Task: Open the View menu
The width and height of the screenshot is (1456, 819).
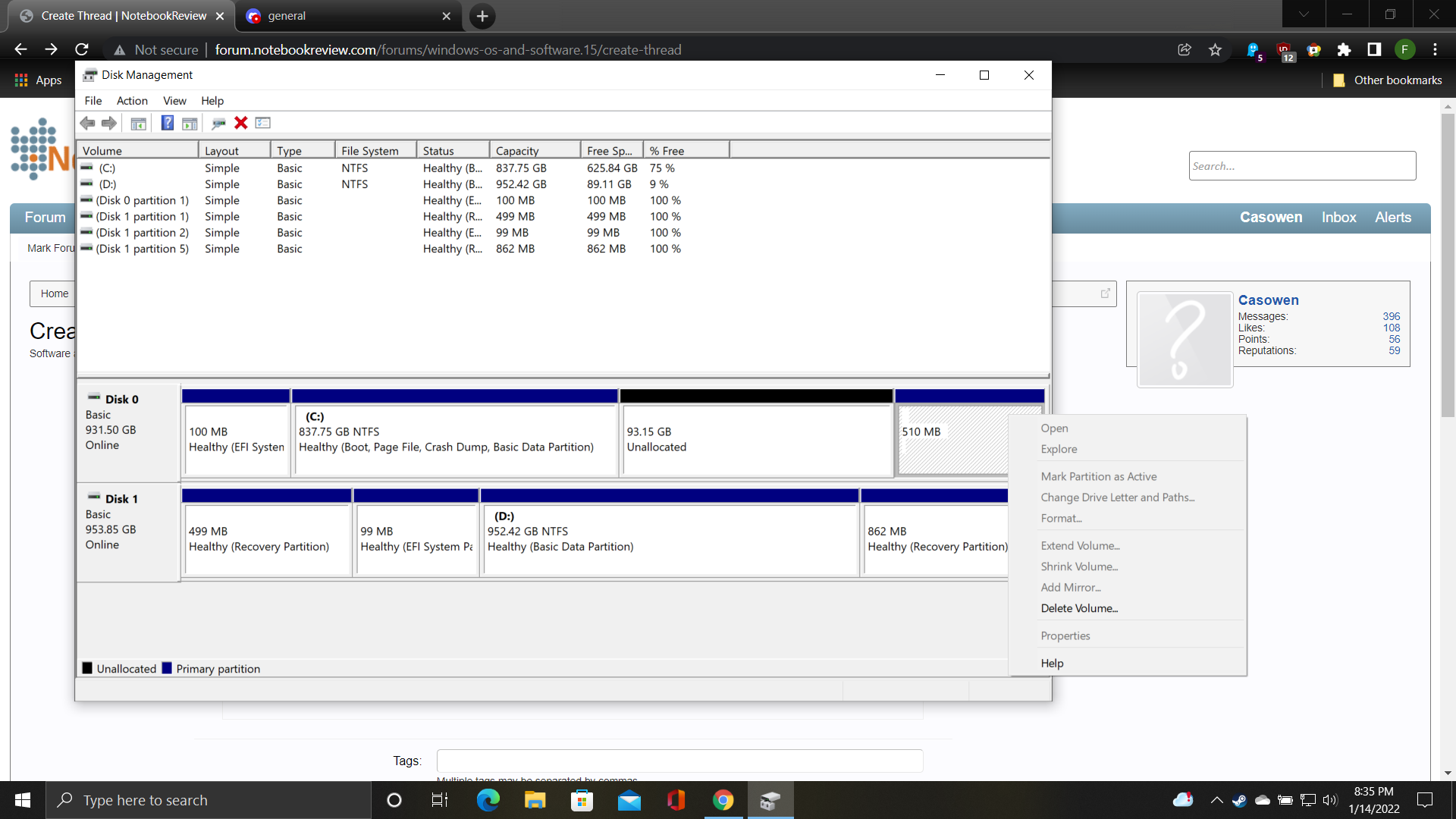Action: coord(174,101)
